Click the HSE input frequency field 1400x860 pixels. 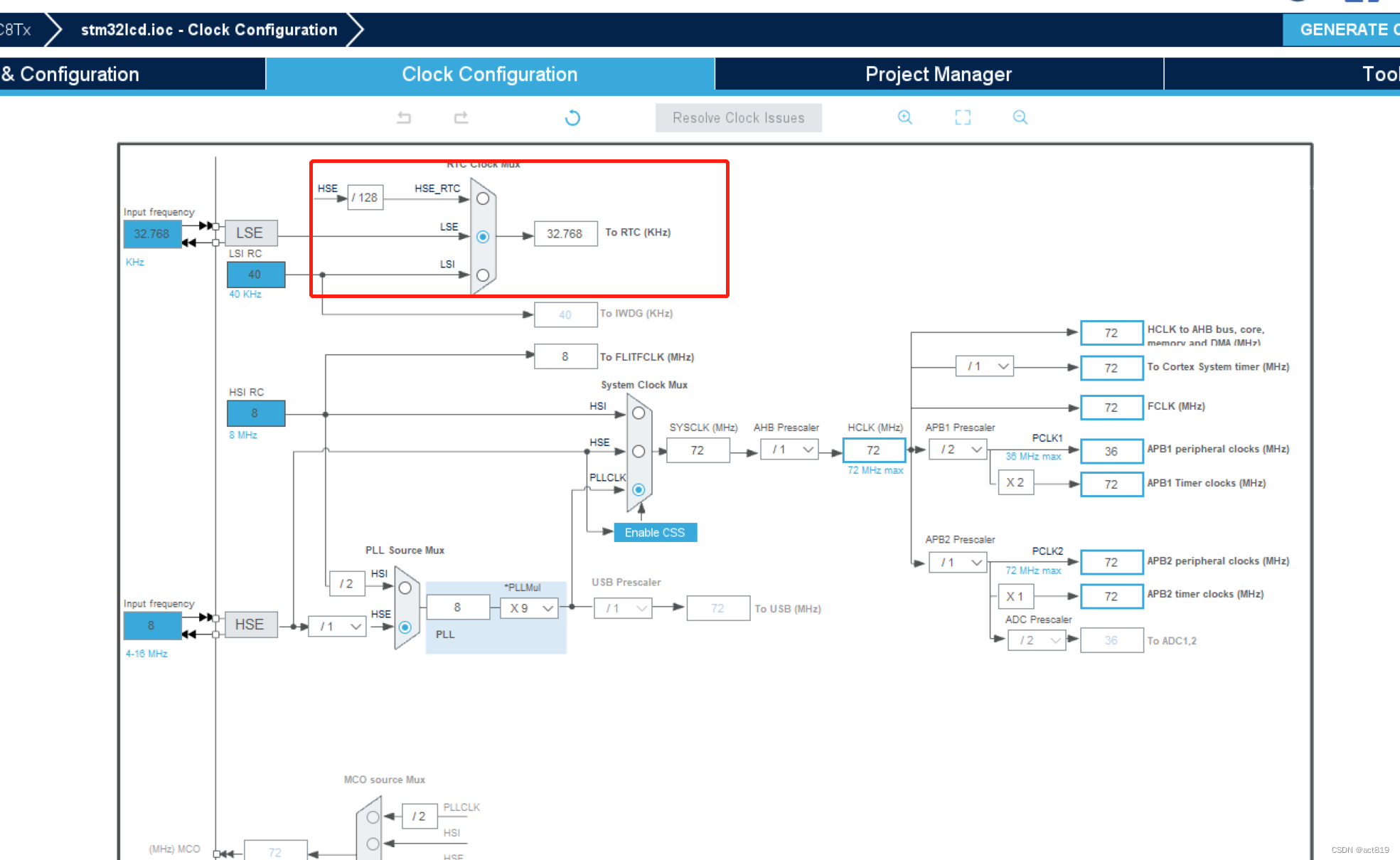[x=151, y=625]
